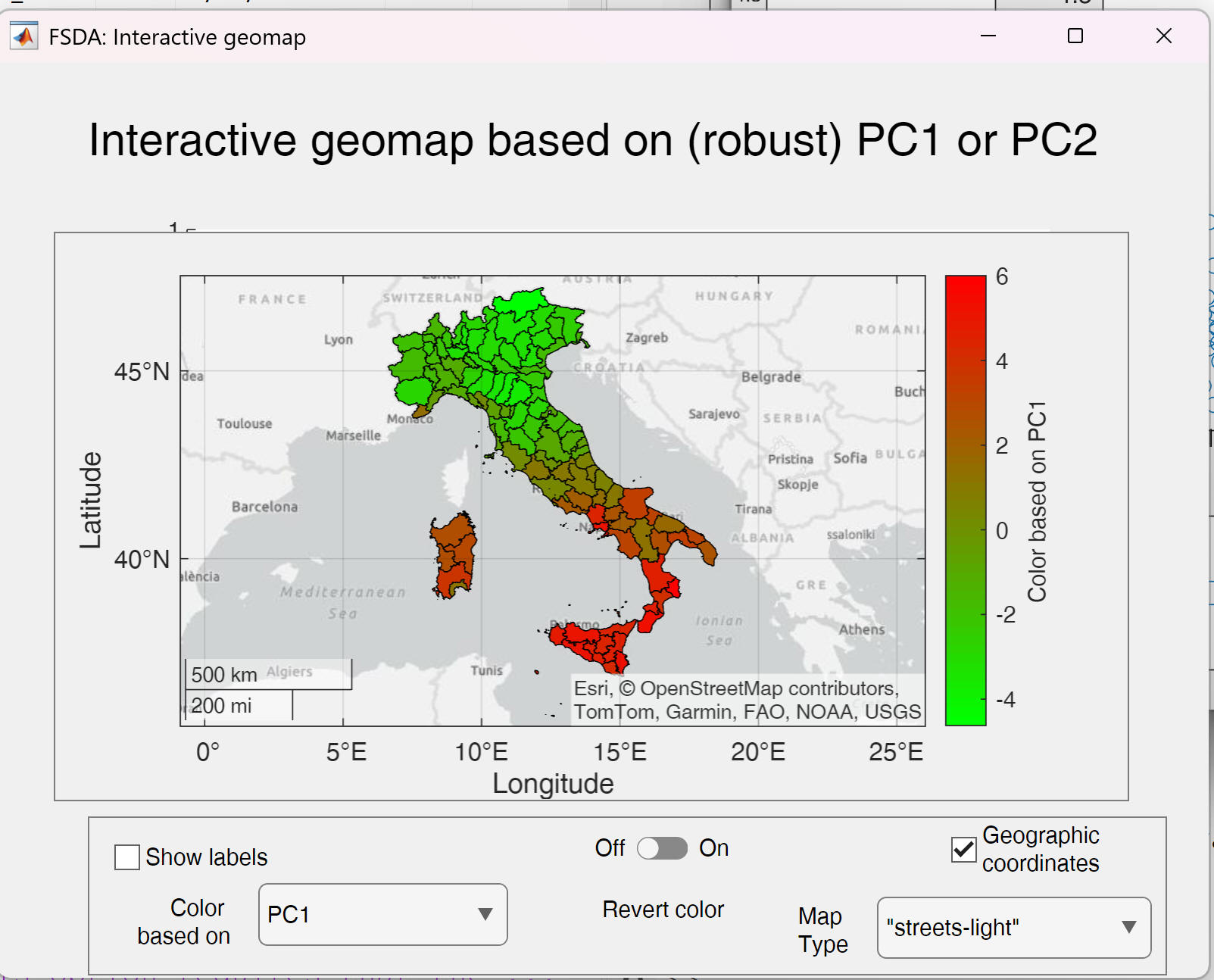The height and width of the screenshot is (980, 1214).
Task: Uncheck the Geographic coordinates checkbox
Action: (963, 850)
